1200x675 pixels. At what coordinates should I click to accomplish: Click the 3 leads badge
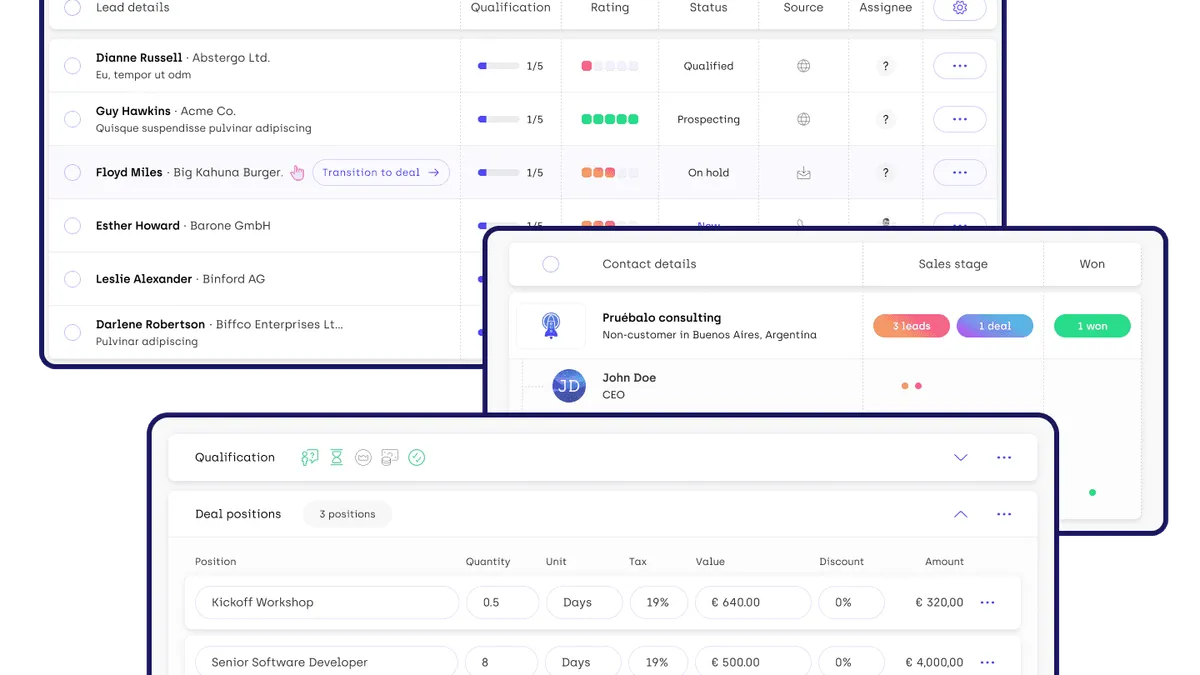pyautogui.click(x=911, y=326)
